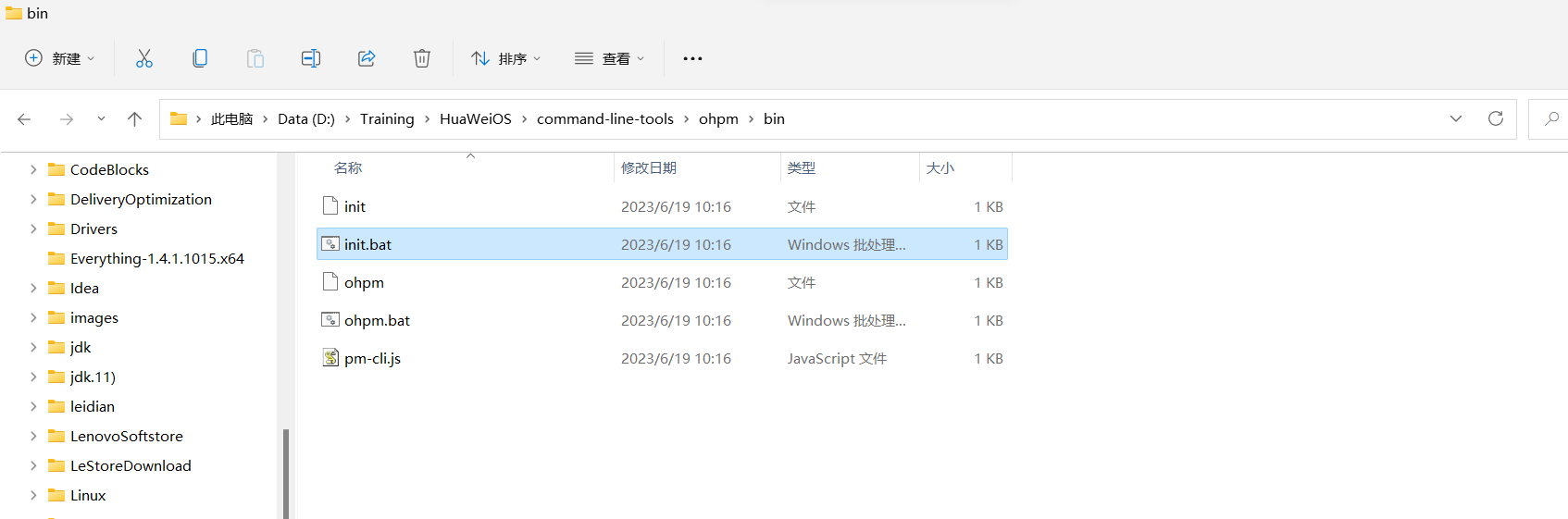
Task: Select the init file
Action: 662,206
